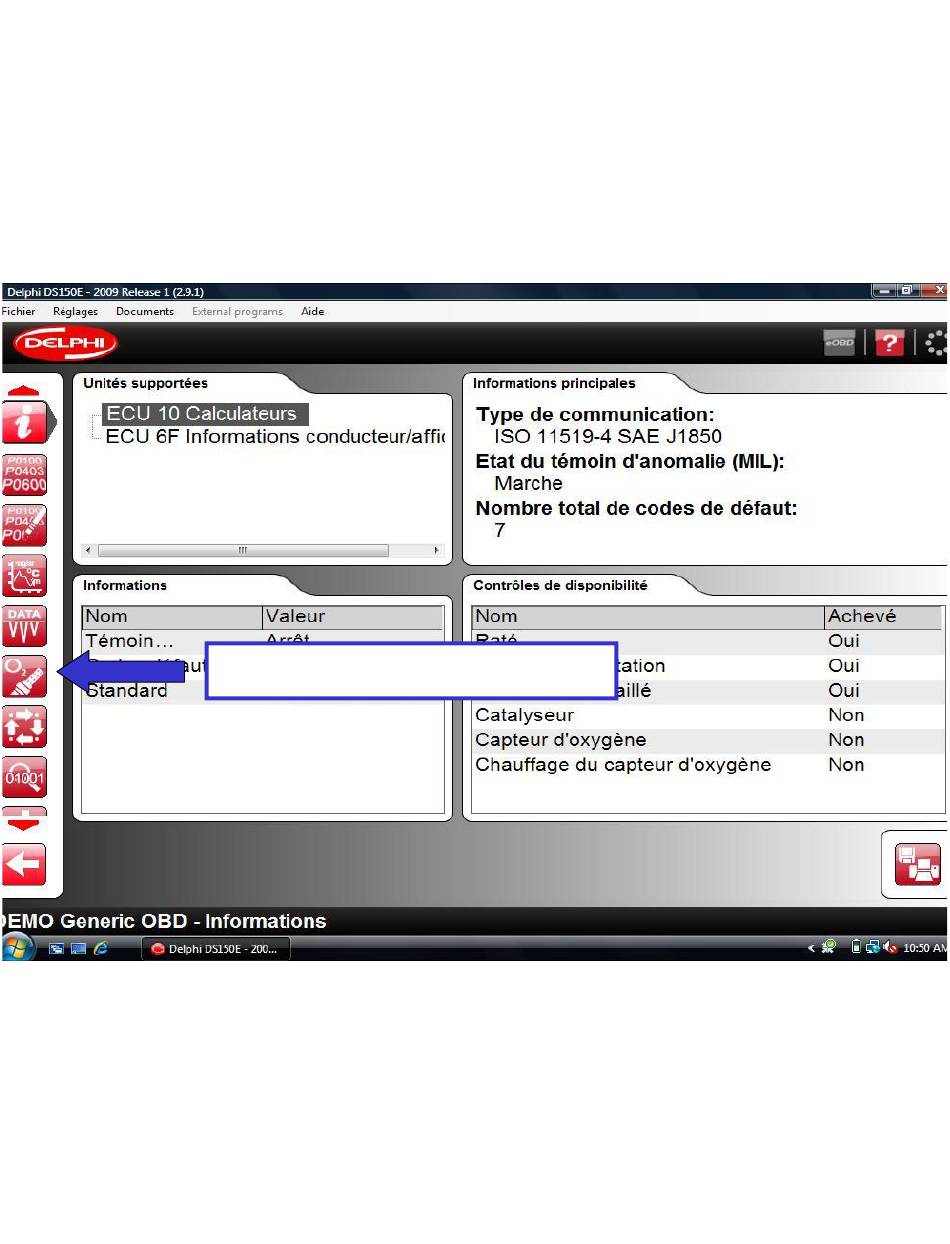Click the Delphi logo
This screenshot has width=950, height=1244.
(65, 343)
